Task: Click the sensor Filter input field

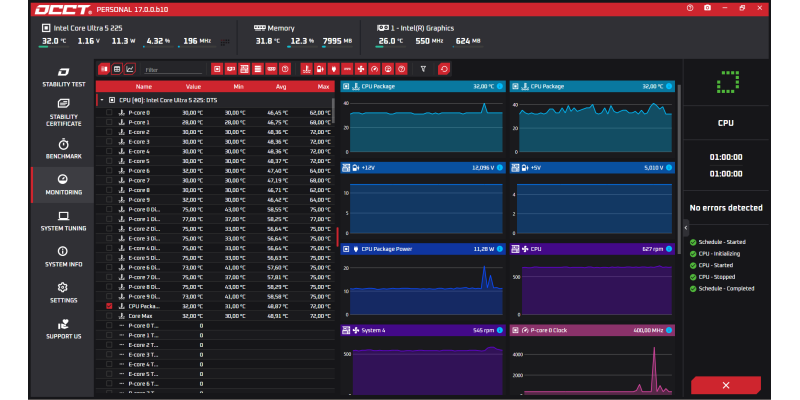Action: click(x=173, y=70)
